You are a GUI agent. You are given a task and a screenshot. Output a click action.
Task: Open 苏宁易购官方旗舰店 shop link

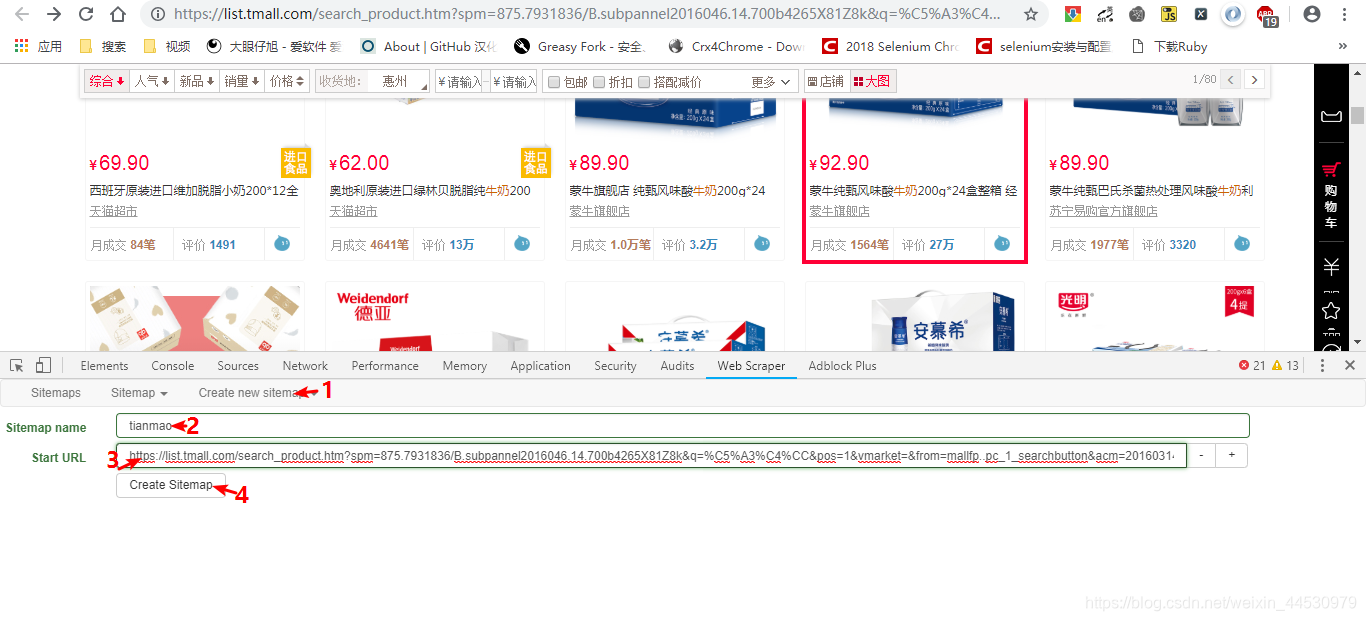tap(1103, 211)
